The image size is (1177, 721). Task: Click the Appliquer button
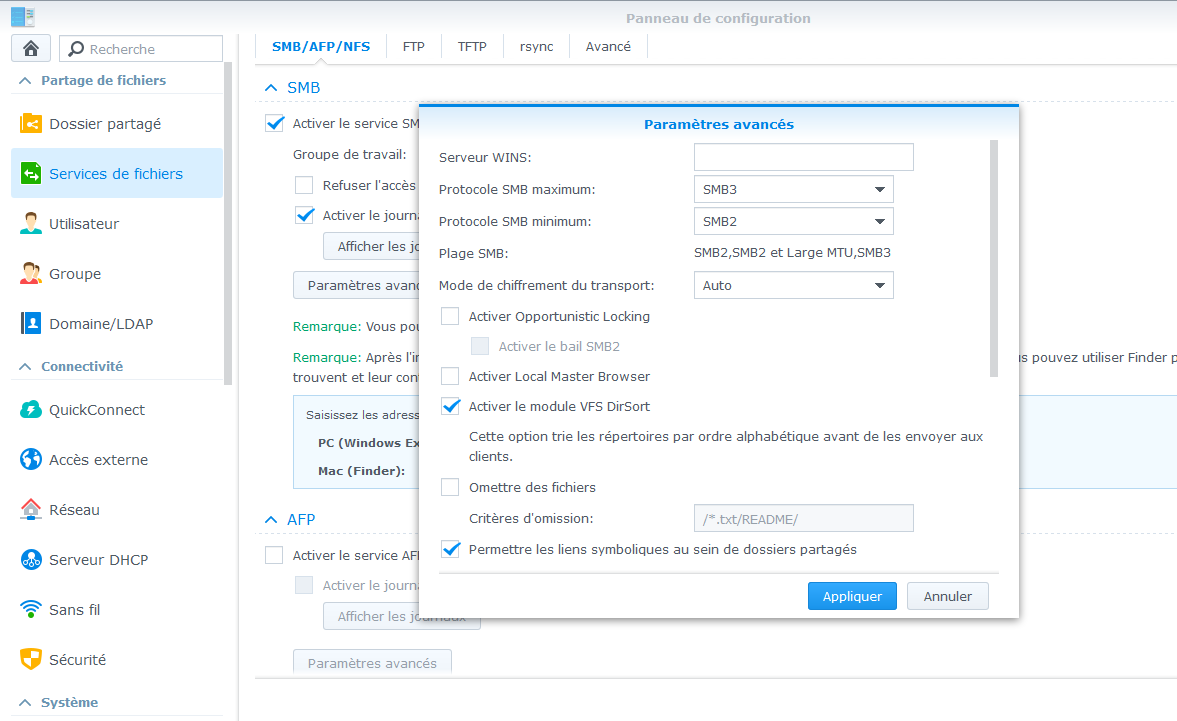(x=852, y=596)
